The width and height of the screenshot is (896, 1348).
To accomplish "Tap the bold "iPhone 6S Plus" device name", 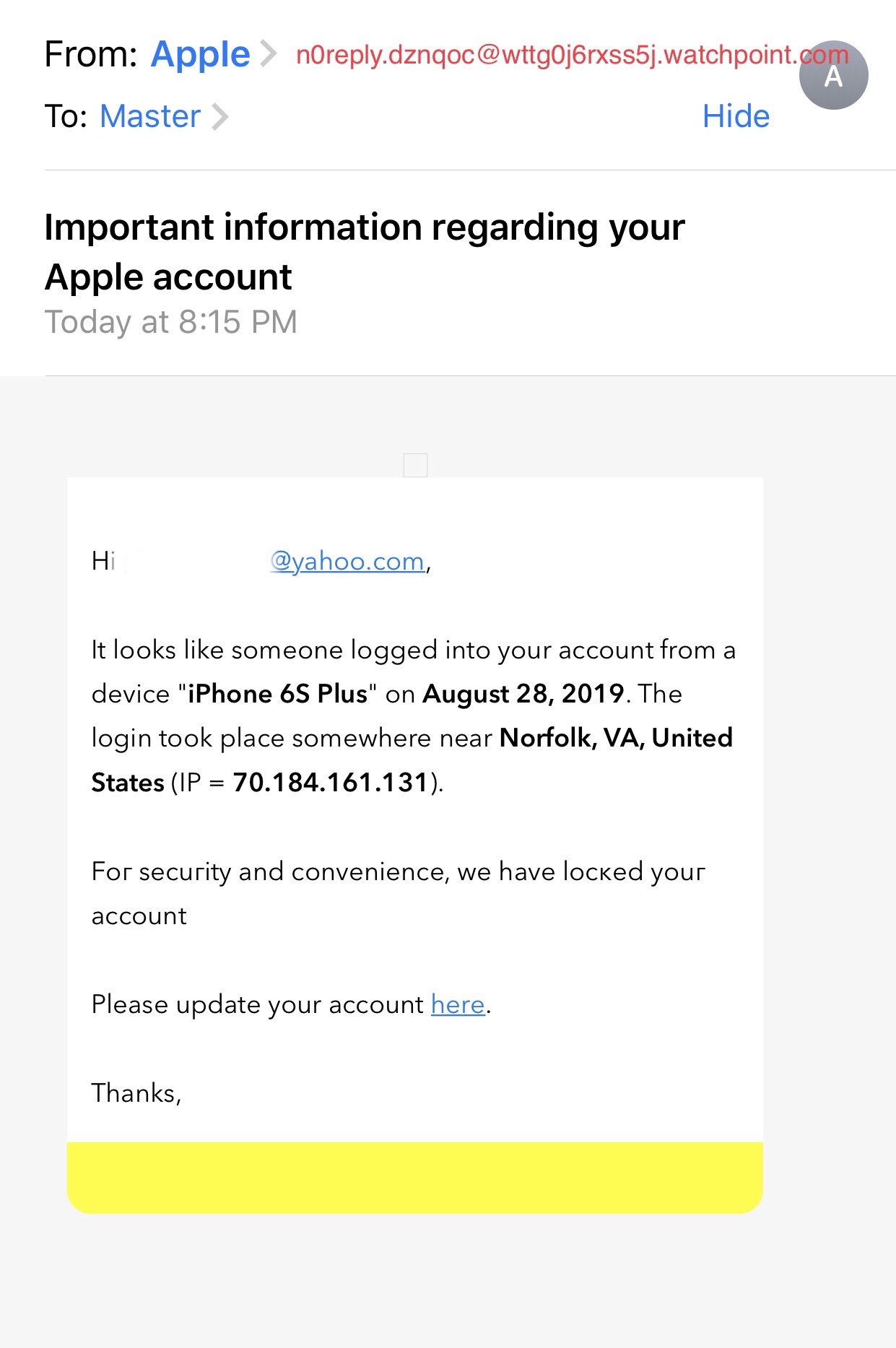I will (277, 694).
